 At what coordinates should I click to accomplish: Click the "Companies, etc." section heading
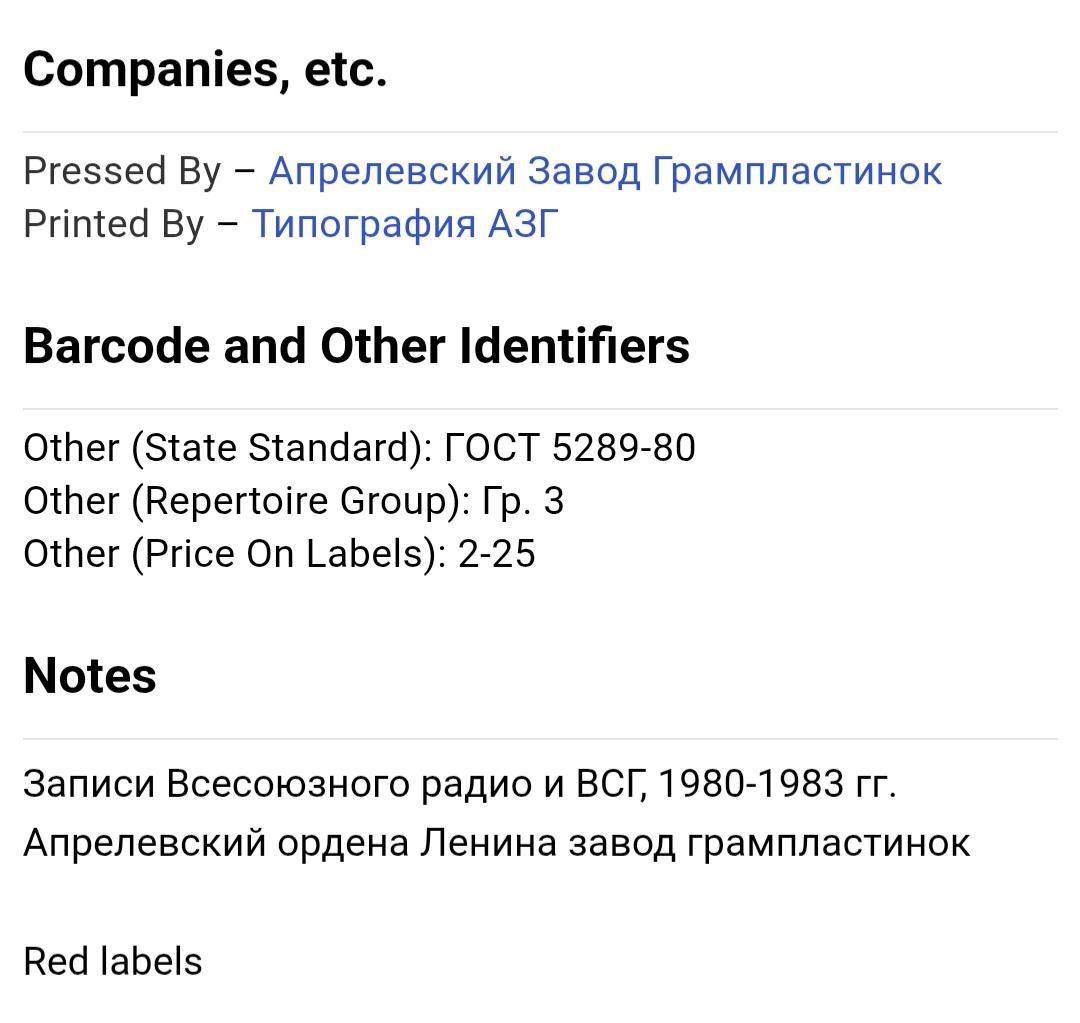coord(205,69)
